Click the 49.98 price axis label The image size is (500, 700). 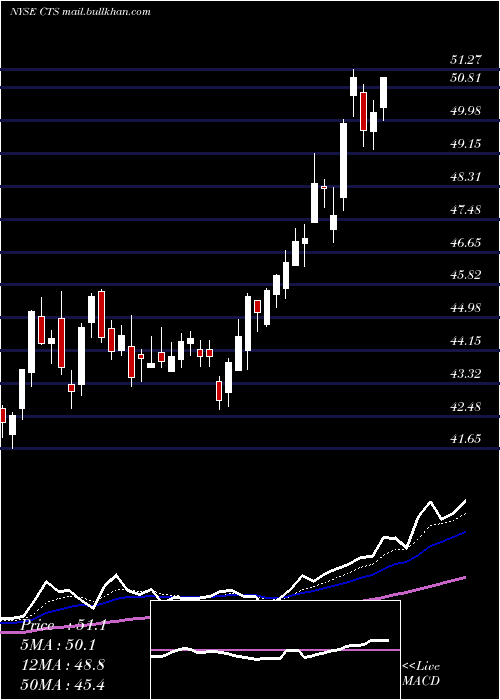click(x=466, y=111)
